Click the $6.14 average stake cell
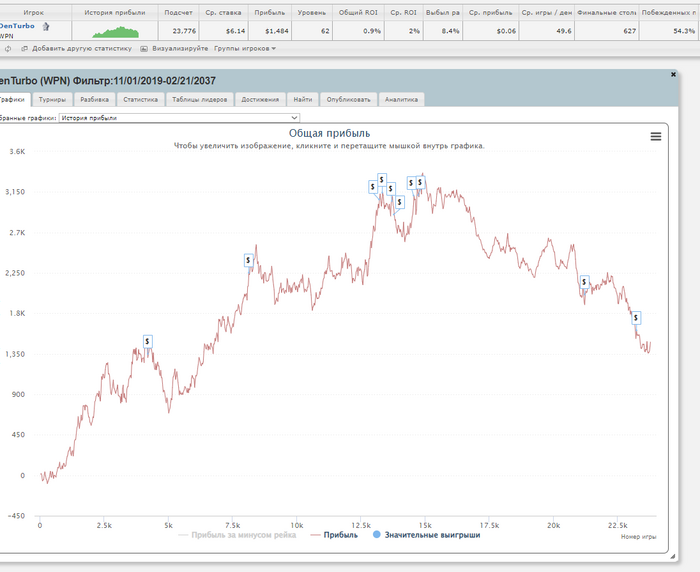 click(223, 31)
